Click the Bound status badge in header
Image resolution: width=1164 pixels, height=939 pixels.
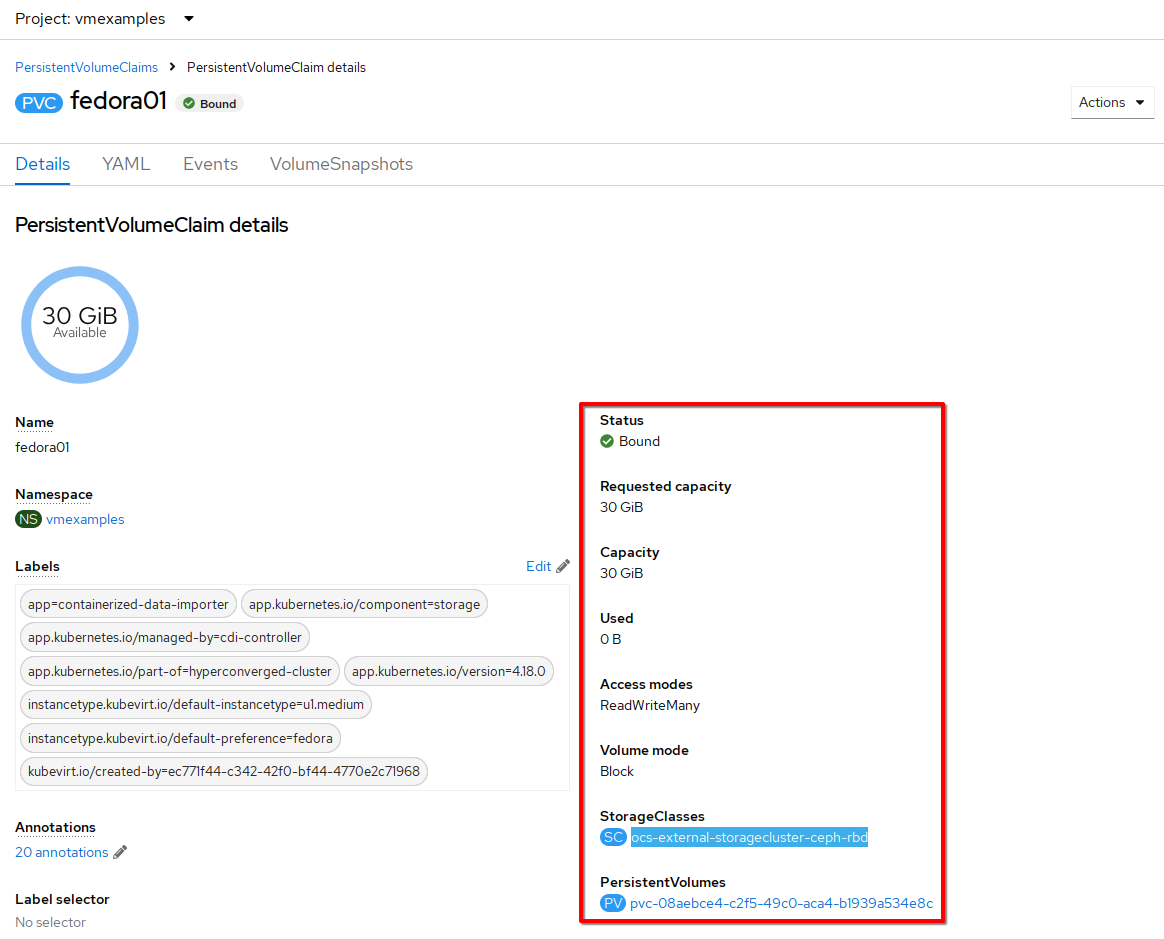point(209,104)
